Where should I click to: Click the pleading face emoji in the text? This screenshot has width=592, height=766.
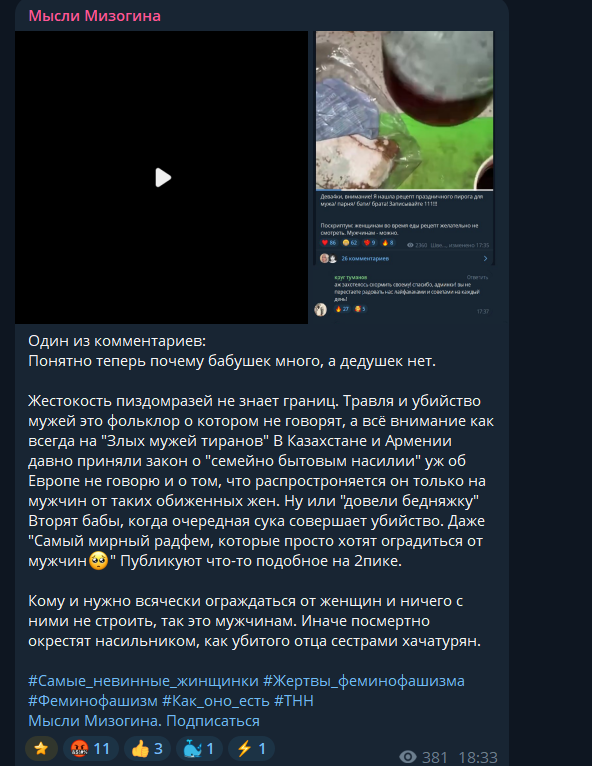pos(99,560)
